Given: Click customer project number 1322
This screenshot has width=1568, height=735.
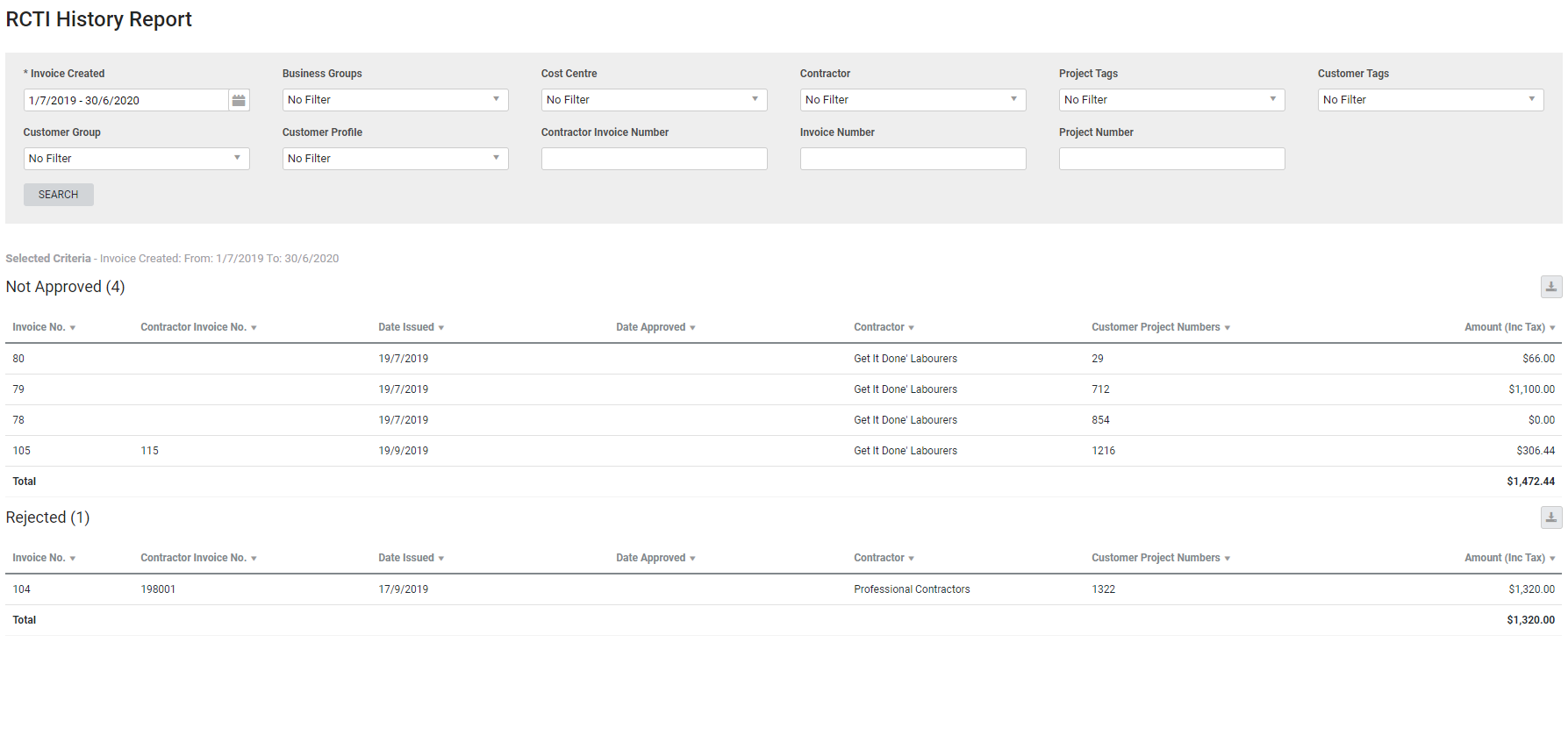Looking at the screenshot, I should [1103, 589].
